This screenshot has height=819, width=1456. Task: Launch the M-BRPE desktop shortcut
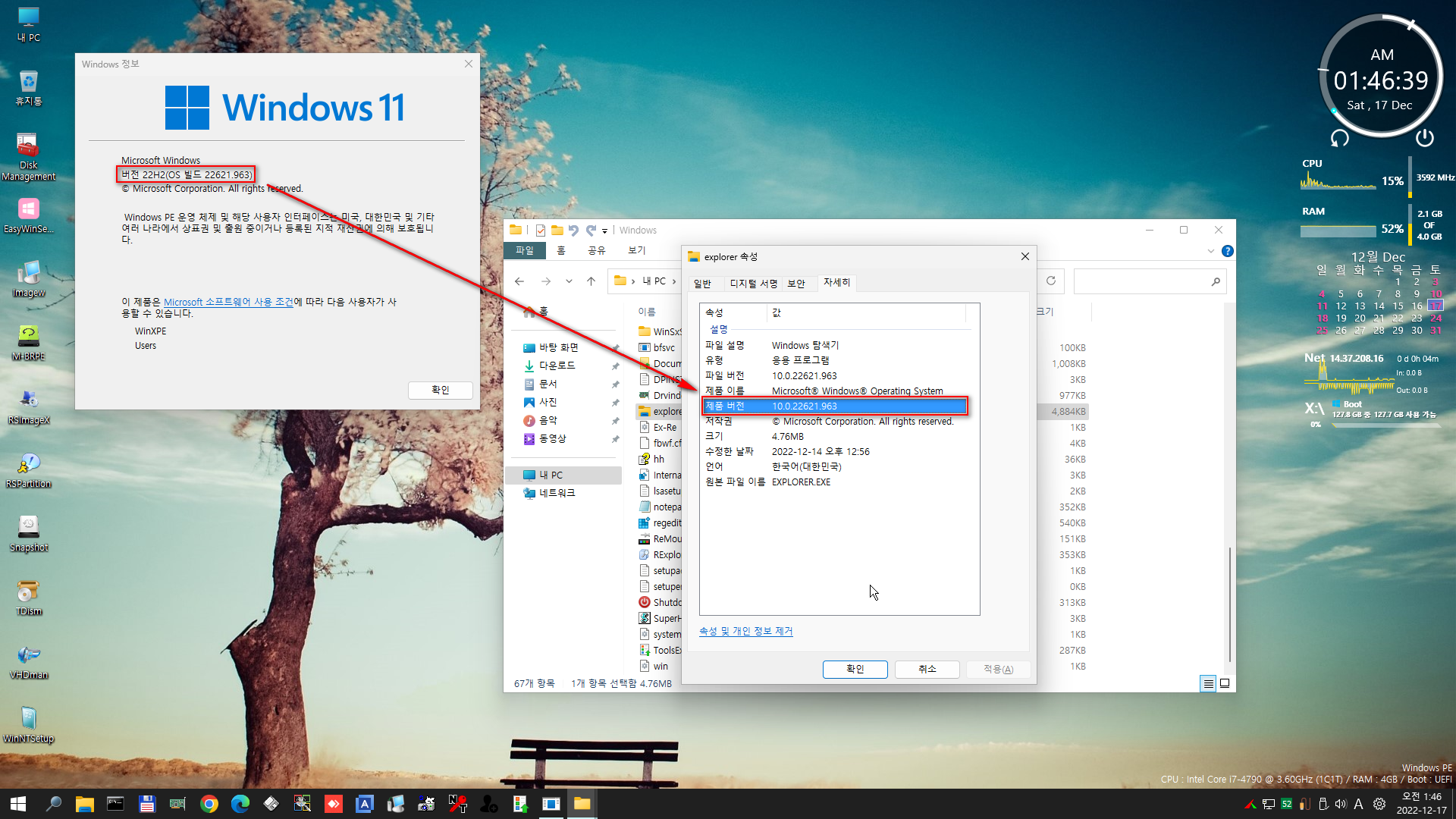pyautogui.click(x=29, y=343)
